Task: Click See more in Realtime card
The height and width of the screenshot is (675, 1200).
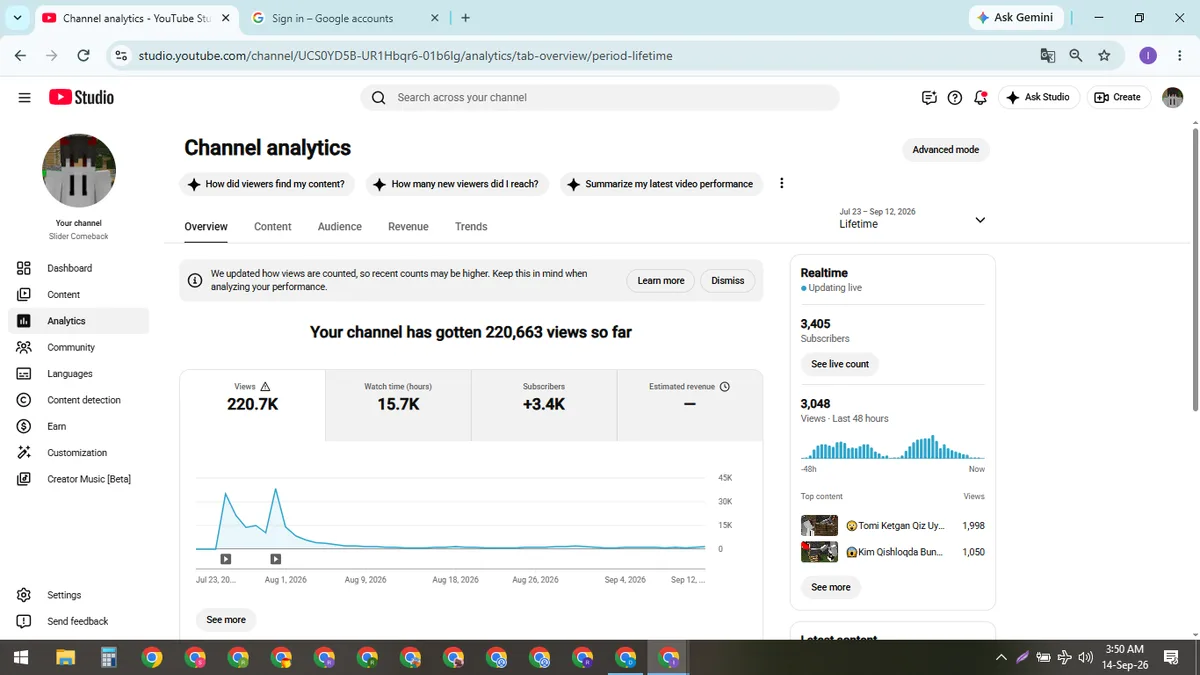Action: [831, 587]
